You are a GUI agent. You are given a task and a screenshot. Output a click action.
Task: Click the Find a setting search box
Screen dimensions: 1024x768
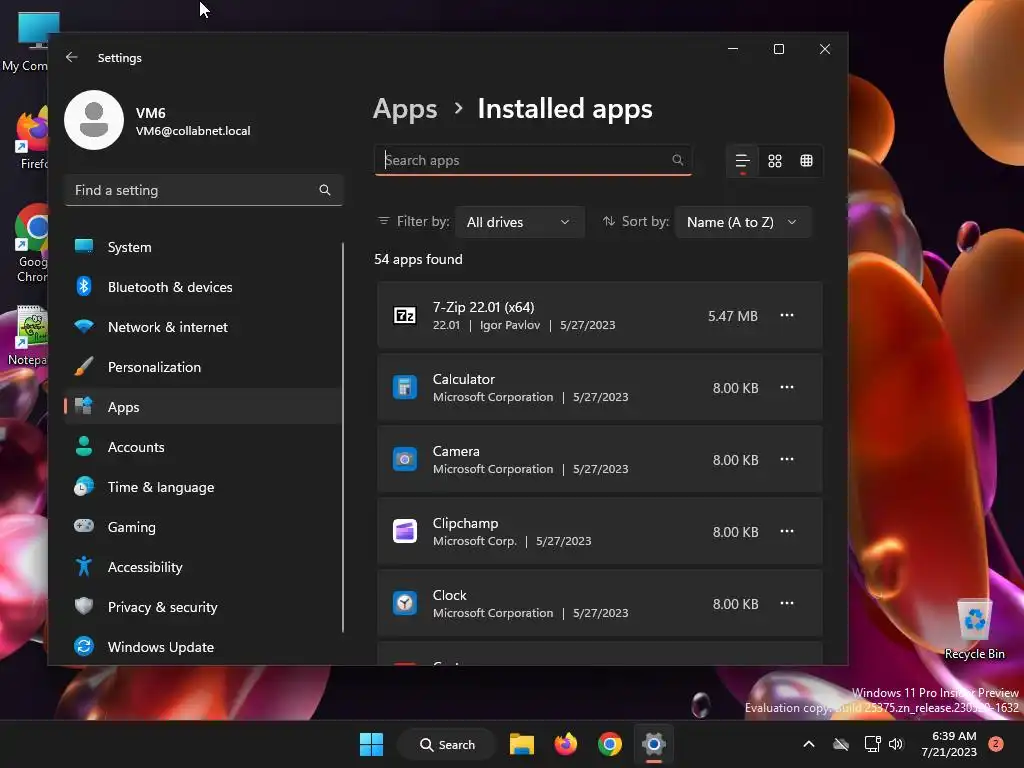(x=204, y=190)
